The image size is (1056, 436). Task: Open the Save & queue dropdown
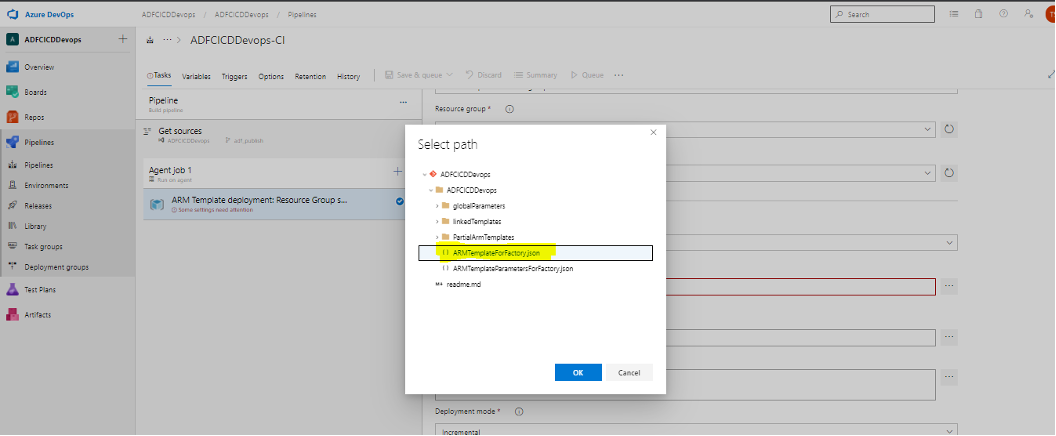419,75
